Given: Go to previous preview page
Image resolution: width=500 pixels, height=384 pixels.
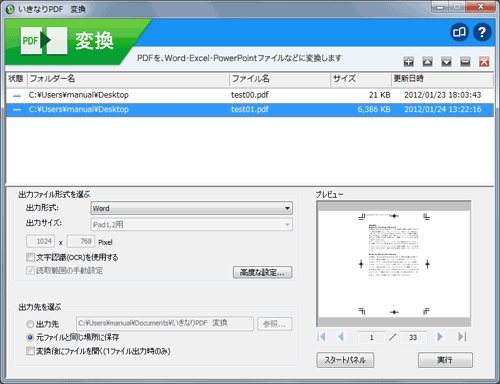Looking at the screenshot, I should tap(341, 337).
